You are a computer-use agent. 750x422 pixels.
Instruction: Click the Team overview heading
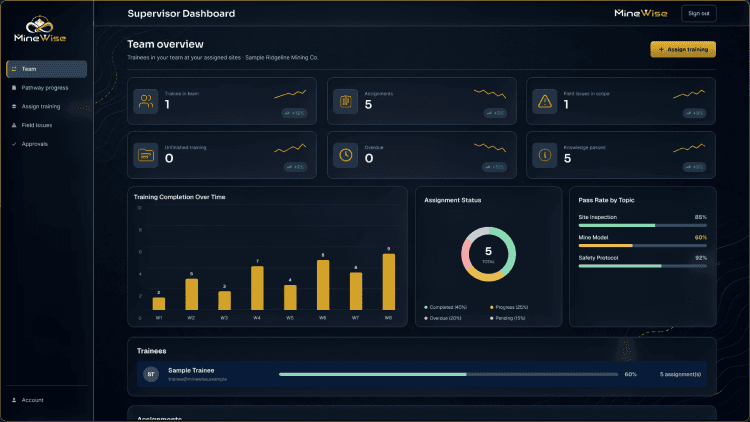point(165,44)
